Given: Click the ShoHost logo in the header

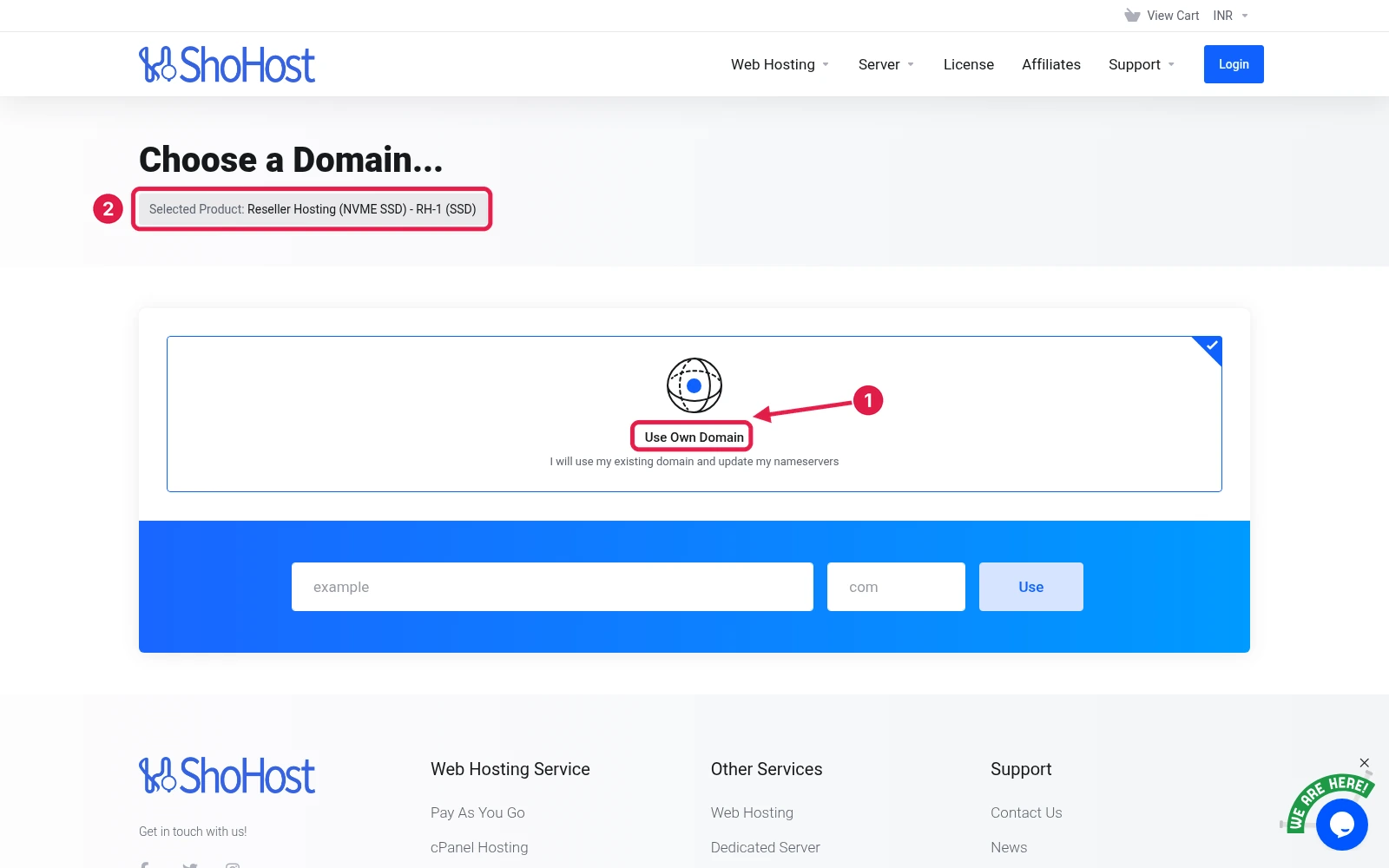Looking at the screenshot, I should [x=227, y=64].
